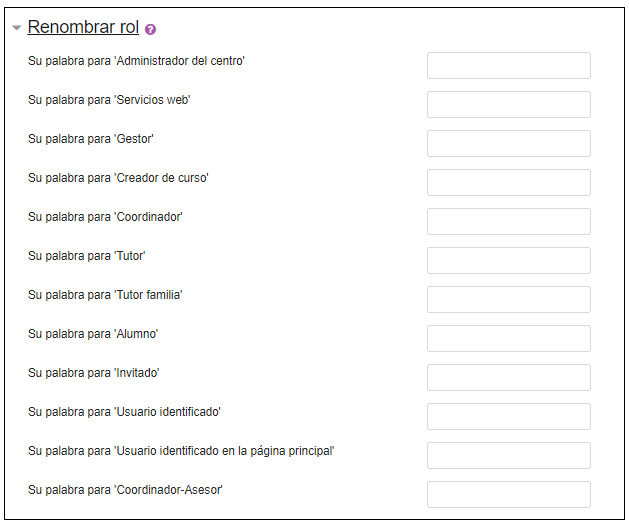
Task: Click label 'Su palabra para Invitado'
Action: (x=93, y=373)
